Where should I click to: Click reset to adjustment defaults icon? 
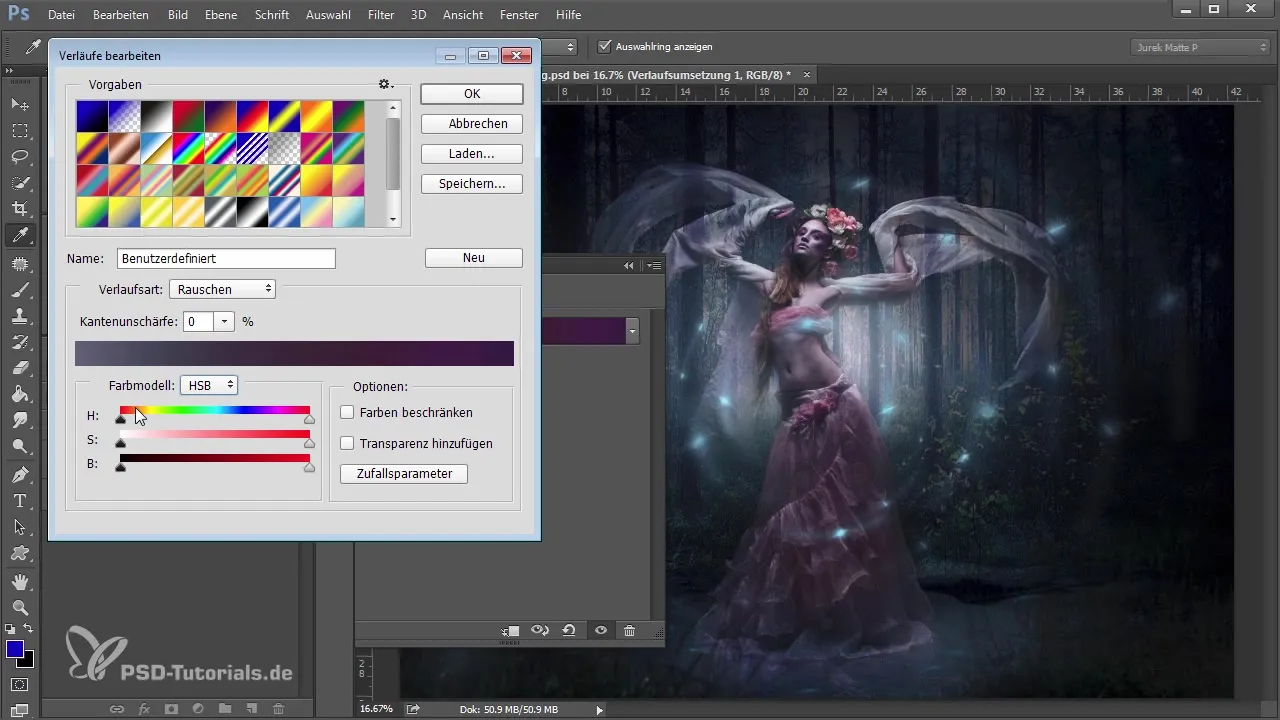point(569,631)
